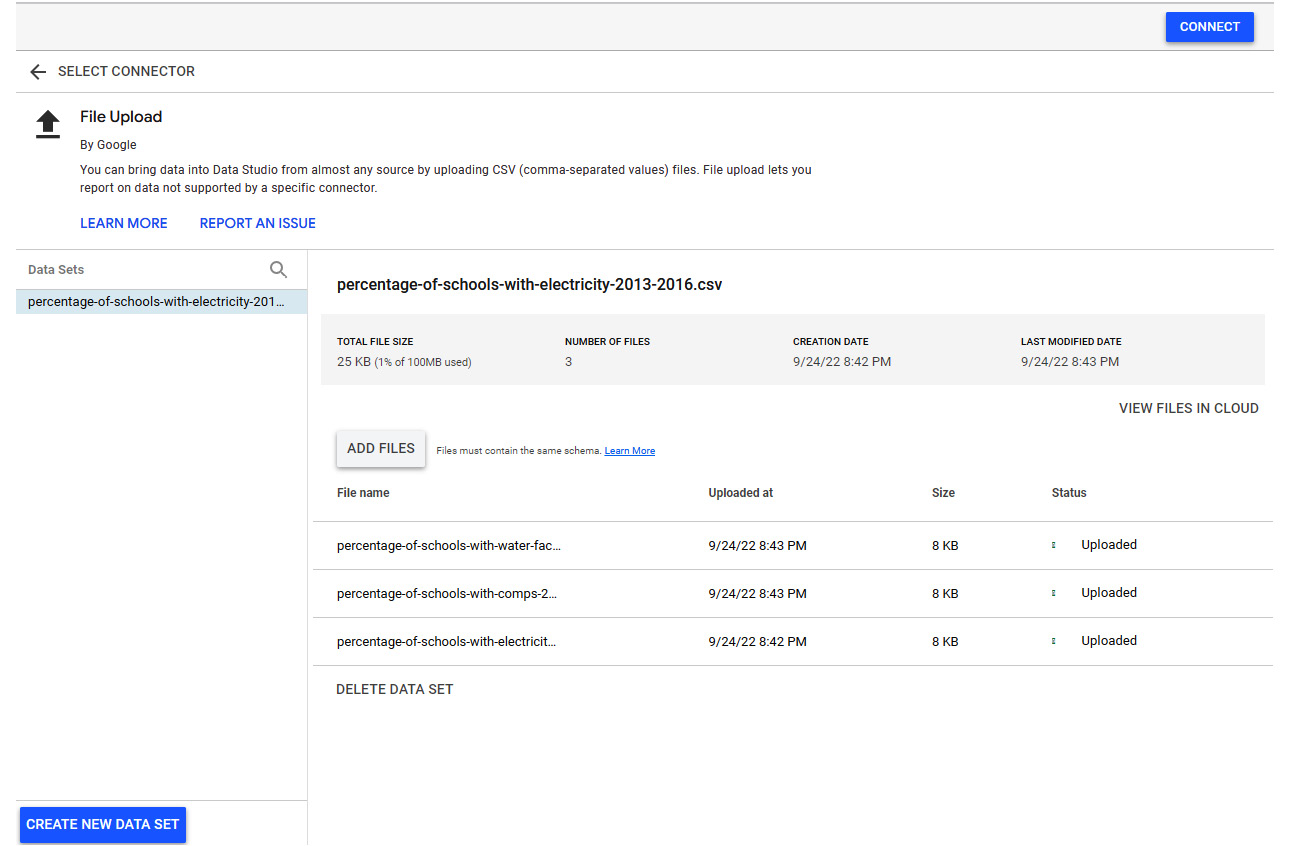The height and width of the screenshot is (846, 1290).
Task: Click status icon for comps file row
Action: (x=1054, y=593)
